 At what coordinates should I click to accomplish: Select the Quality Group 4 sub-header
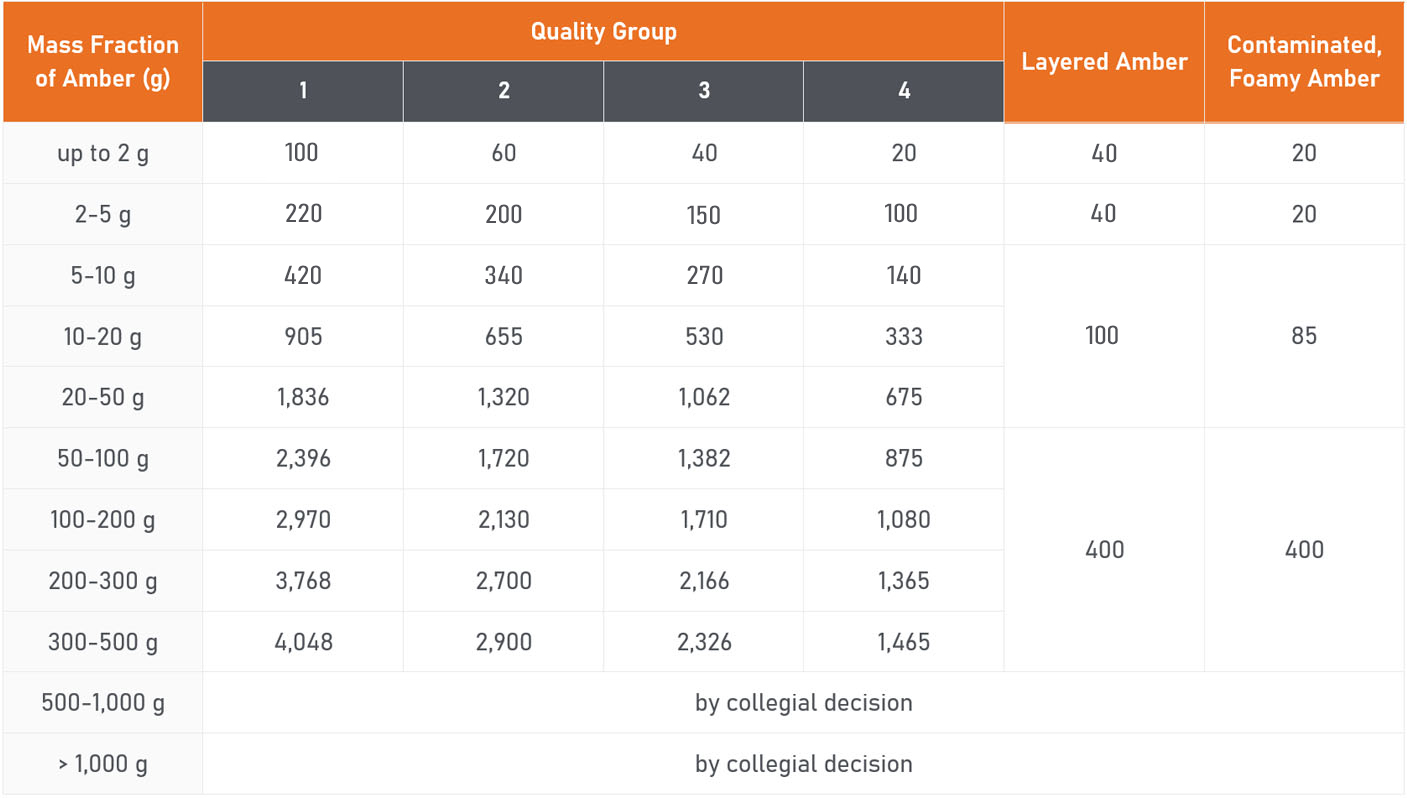(904, 91)
